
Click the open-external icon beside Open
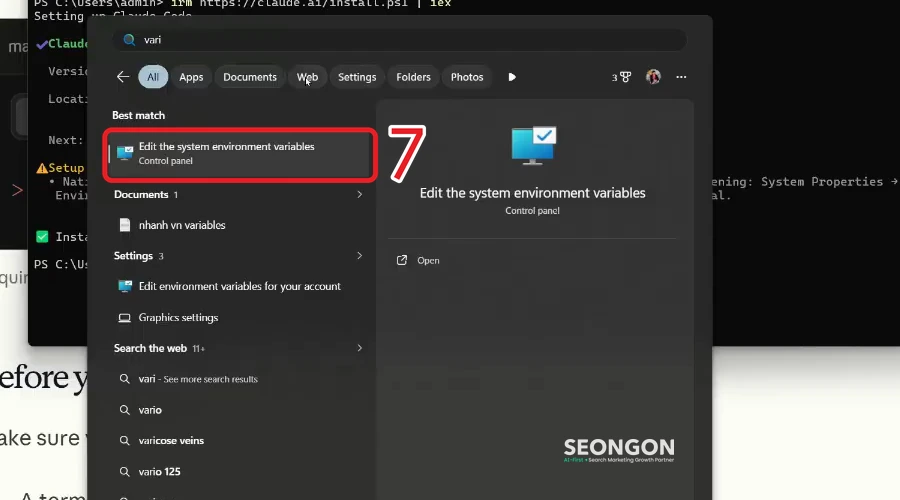tap(402, 261)
